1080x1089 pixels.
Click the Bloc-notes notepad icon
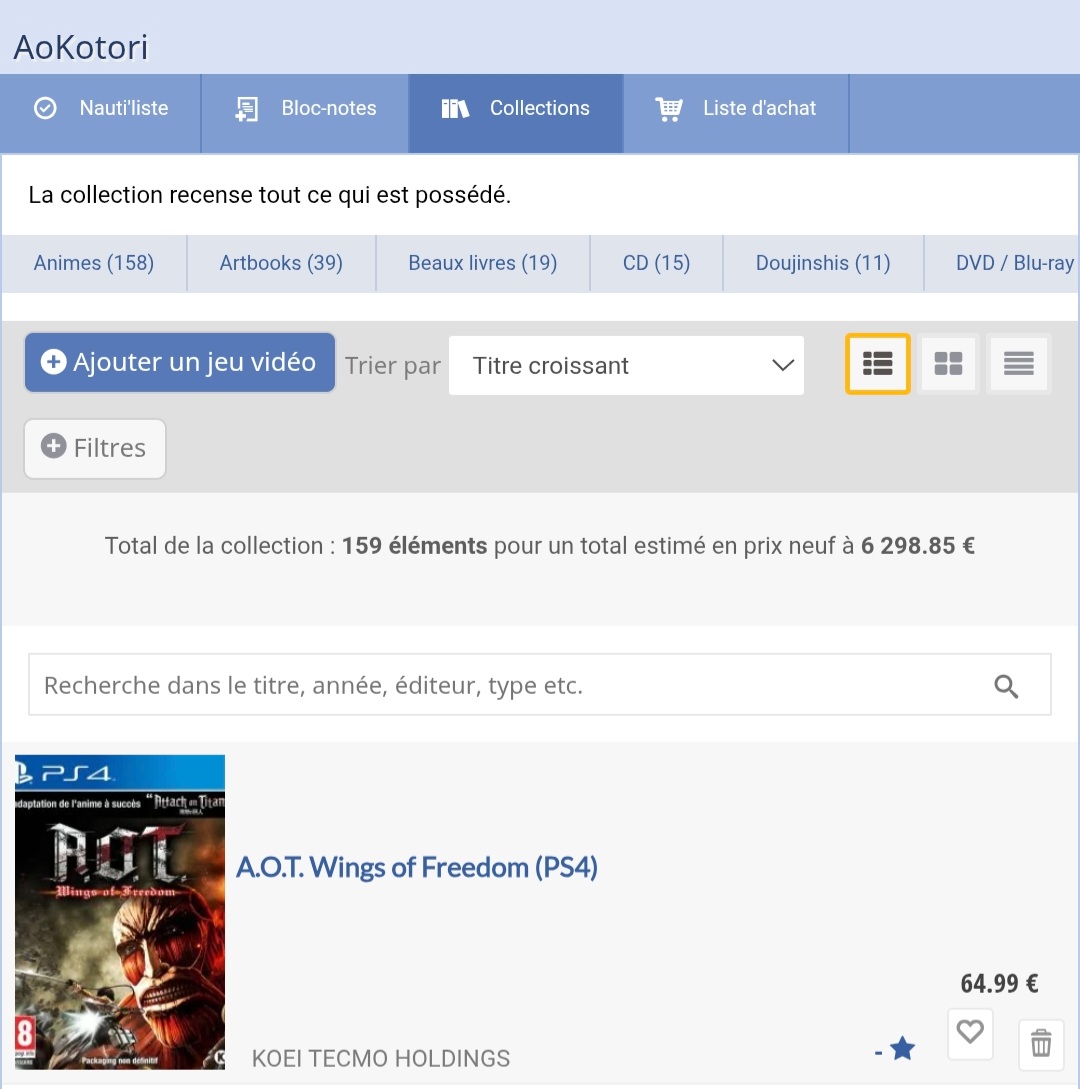tap(246, 109)
